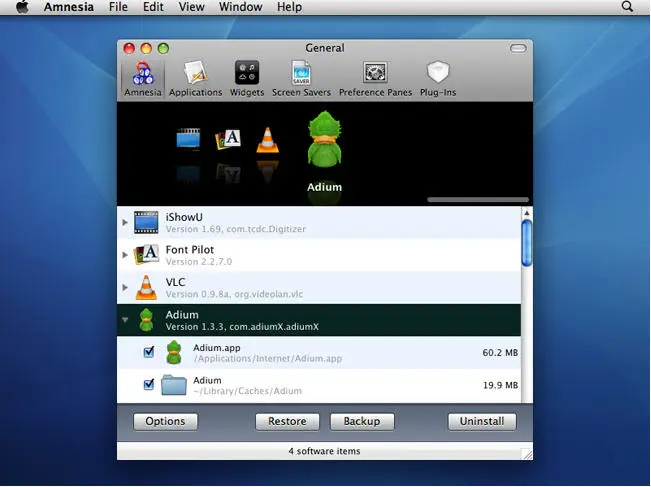Expand the VLC row
Image resolution: width=651 pixels, height=487 pixels.
coord(125,287)
